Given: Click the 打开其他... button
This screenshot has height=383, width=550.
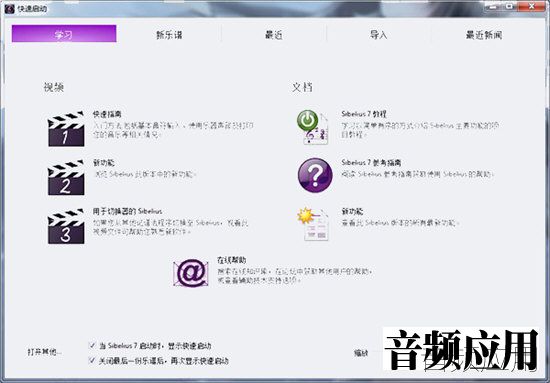Looking at the screenshot, I should tap(45, 352).
